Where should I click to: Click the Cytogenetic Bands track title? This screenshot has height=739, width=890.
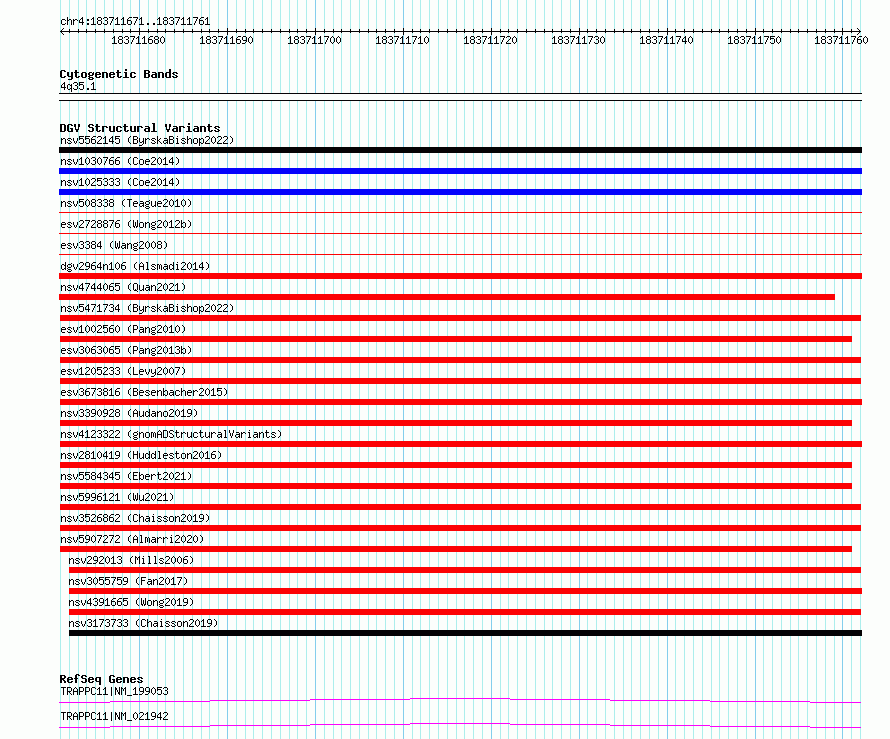(119, 74)
